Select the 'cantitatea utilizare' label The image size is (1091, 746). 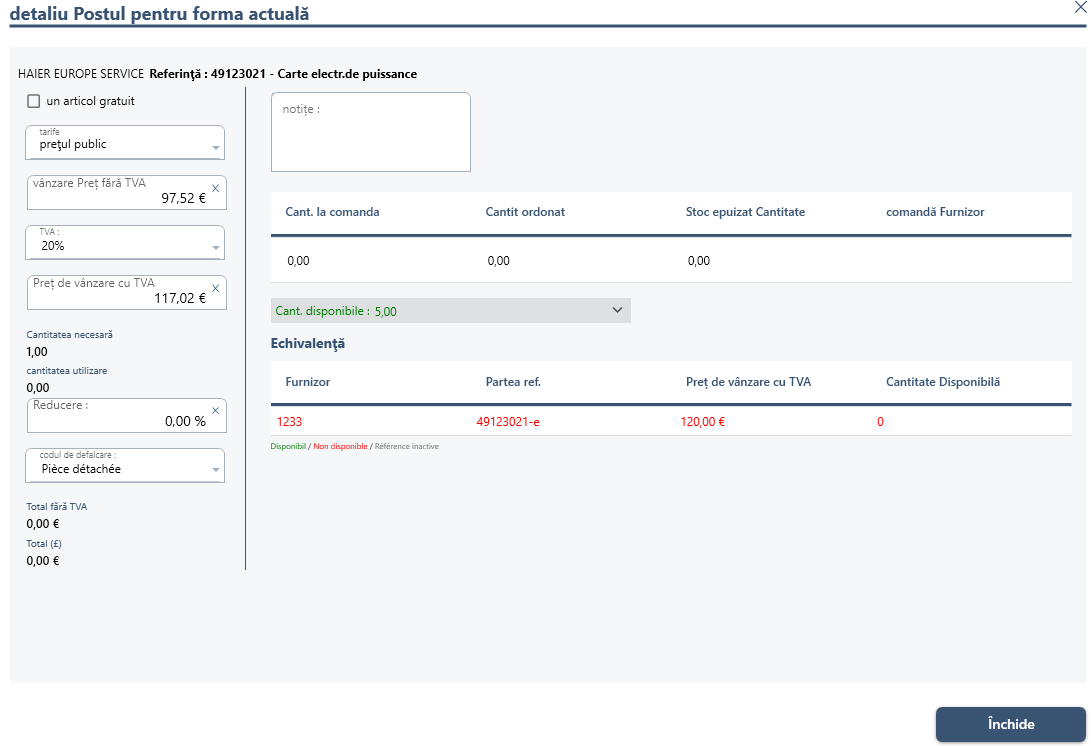pyautogui.click(x=67, y=371)
